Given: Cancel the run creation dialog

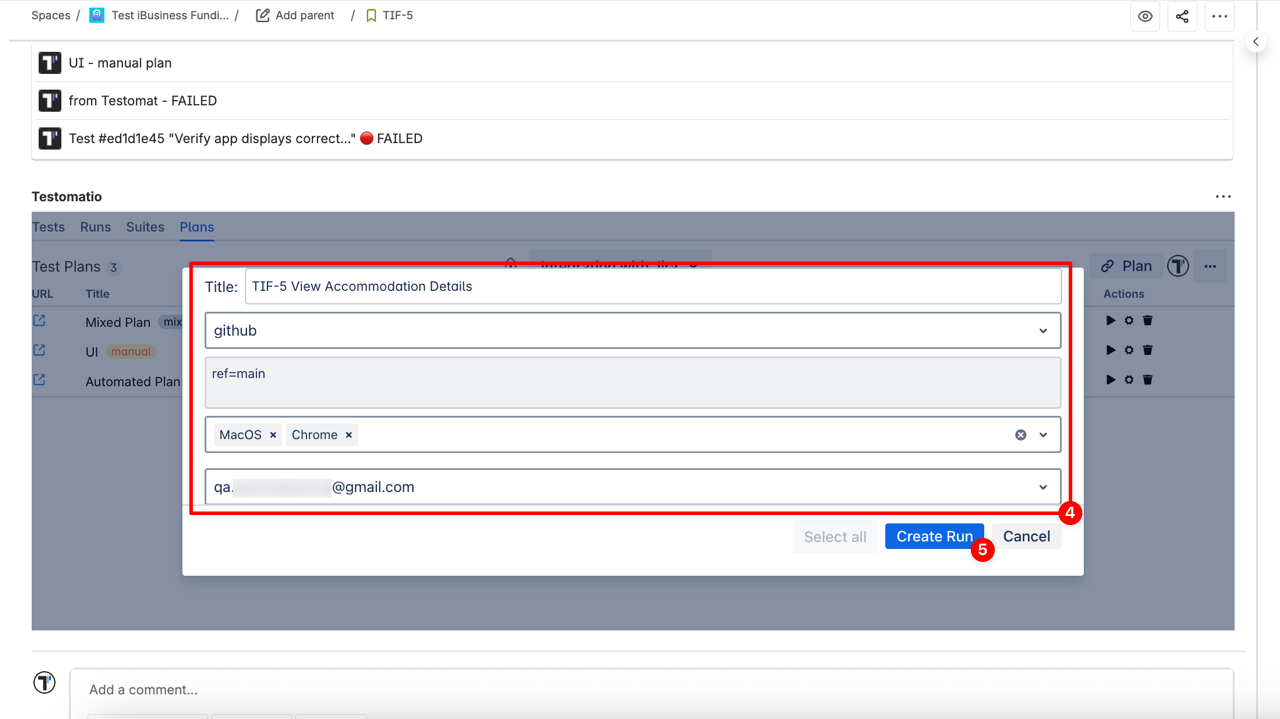Looking at the screenshot, I should (1026, 537).
